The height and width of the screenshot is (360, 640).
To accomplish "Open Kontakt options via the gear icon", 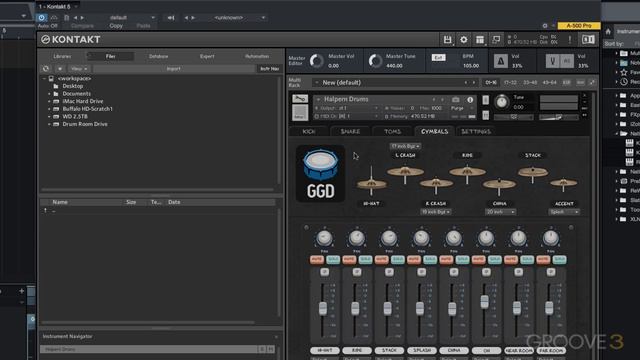I will pos(464,40).
